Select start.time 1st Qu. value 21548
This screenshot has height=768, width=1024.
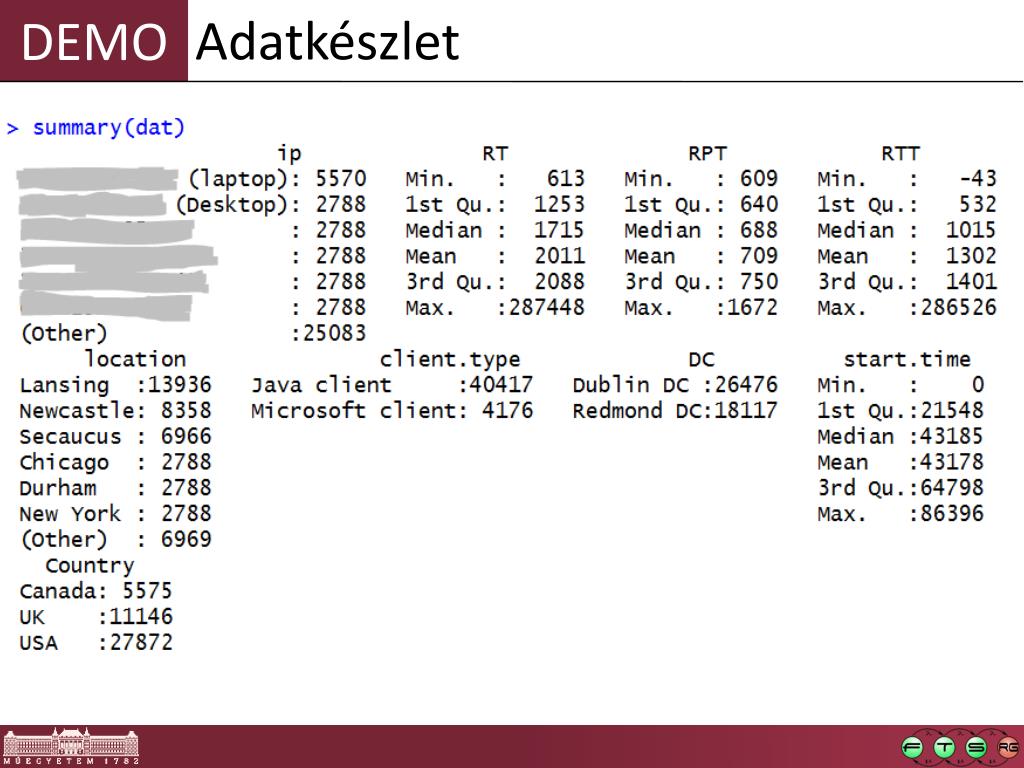[952, 410]
